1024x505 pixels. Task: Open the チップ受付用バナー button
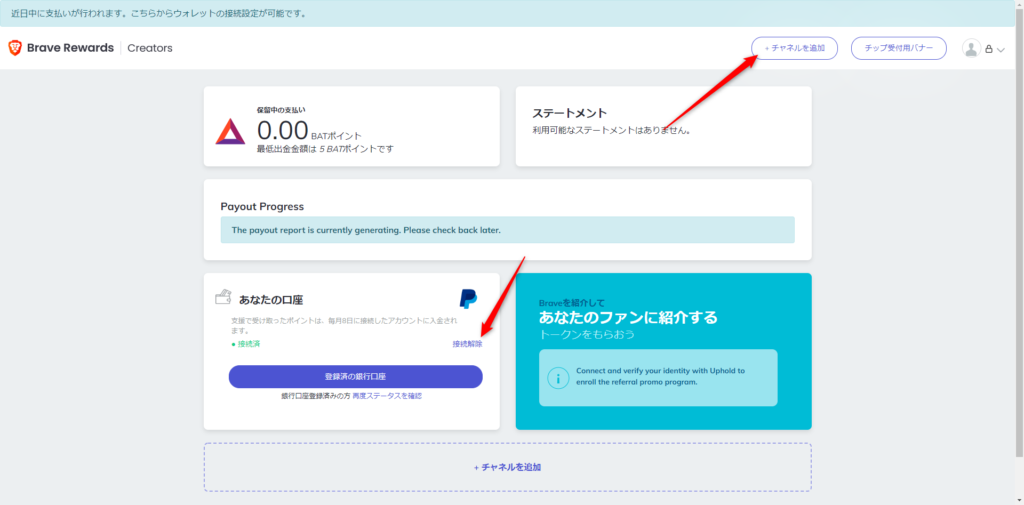click(x=898, y=48)
